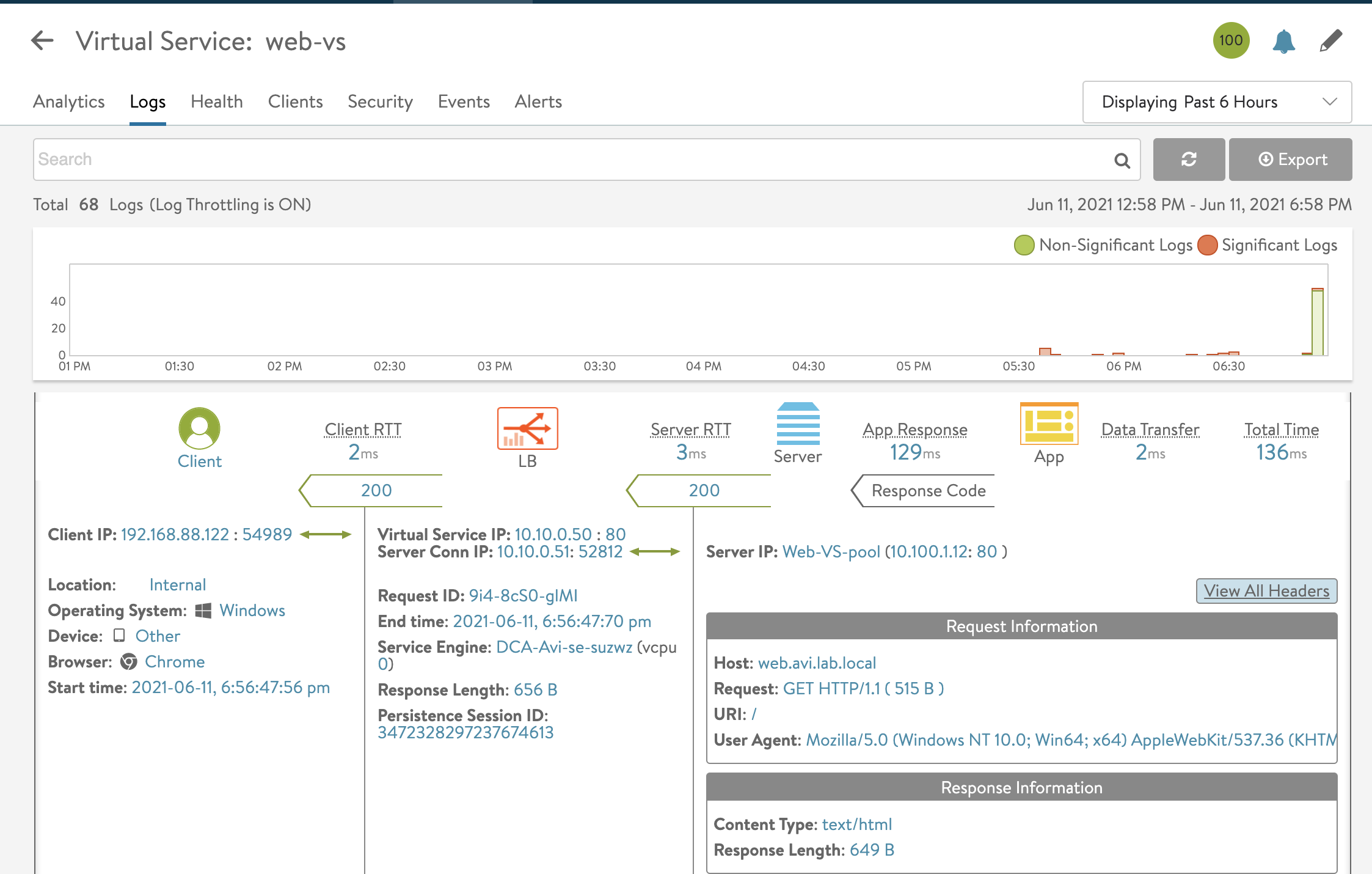Click the orange LB load balancer icon
Image resolution: width=1372 pixels, height=874 pixels.
527,428
